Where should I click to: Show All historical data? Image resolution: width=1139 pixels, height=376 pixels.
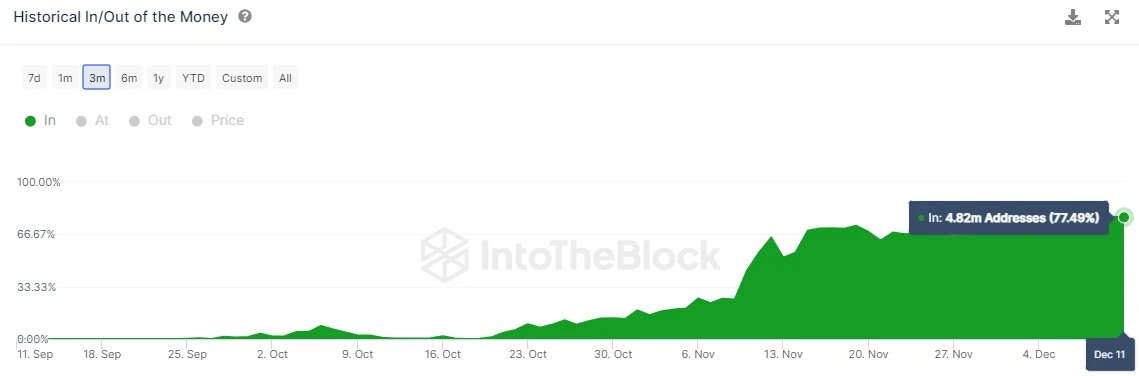(x=285, y=78)
